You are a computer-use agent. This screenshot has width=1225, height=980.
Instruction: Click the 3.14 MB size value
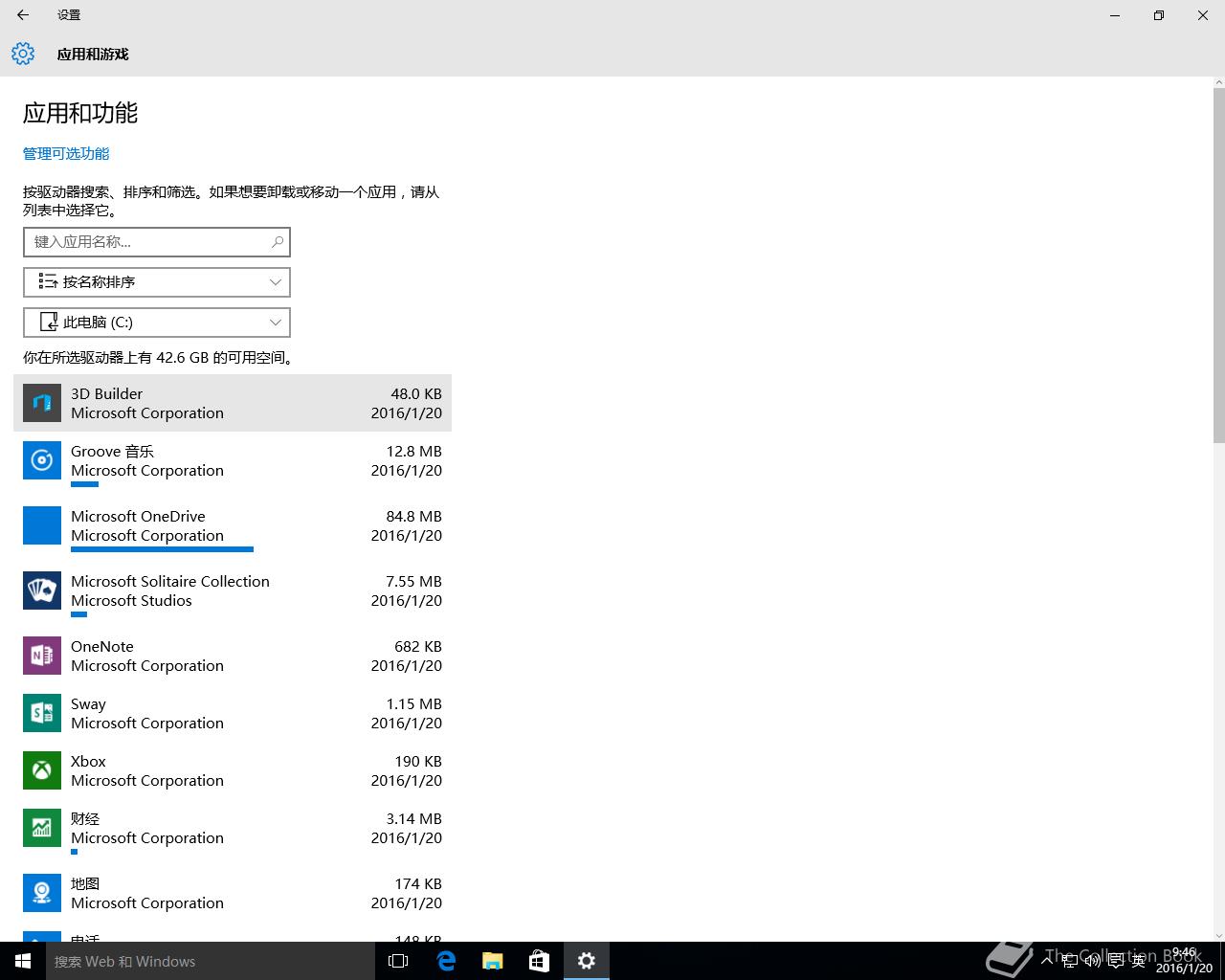[x=414, y=818]
